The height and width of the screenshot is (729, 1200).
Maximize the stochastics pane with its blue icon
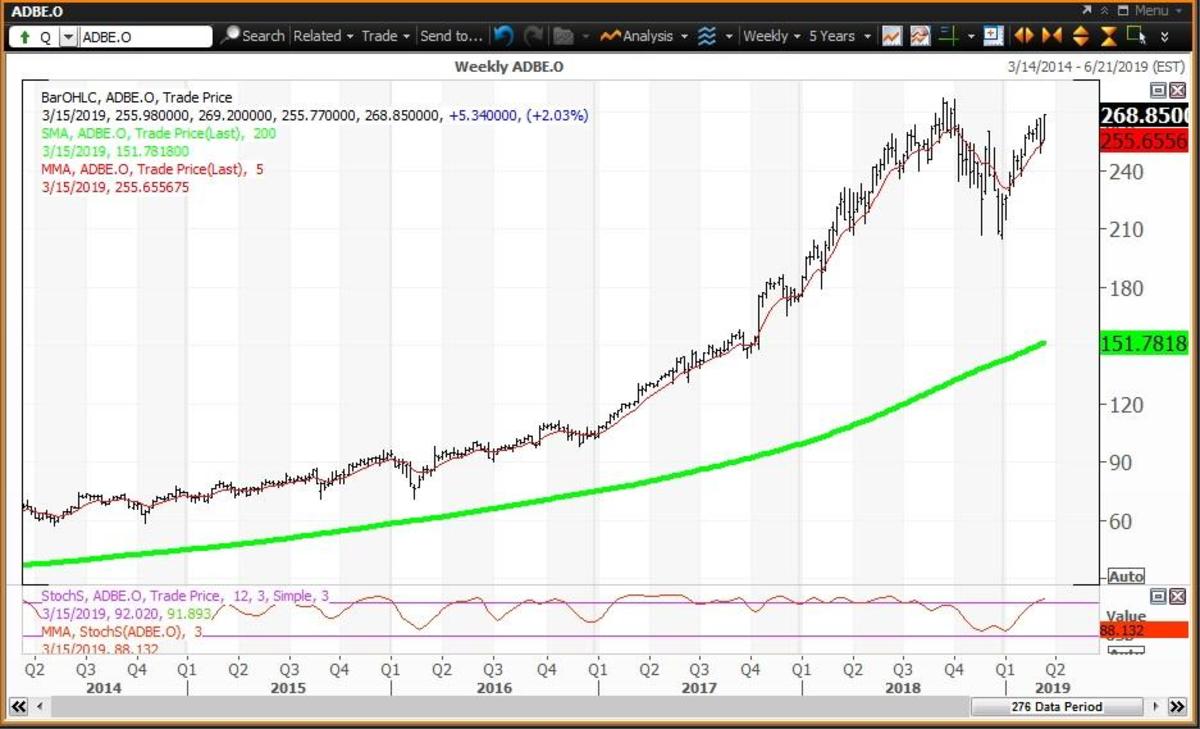1160,597
